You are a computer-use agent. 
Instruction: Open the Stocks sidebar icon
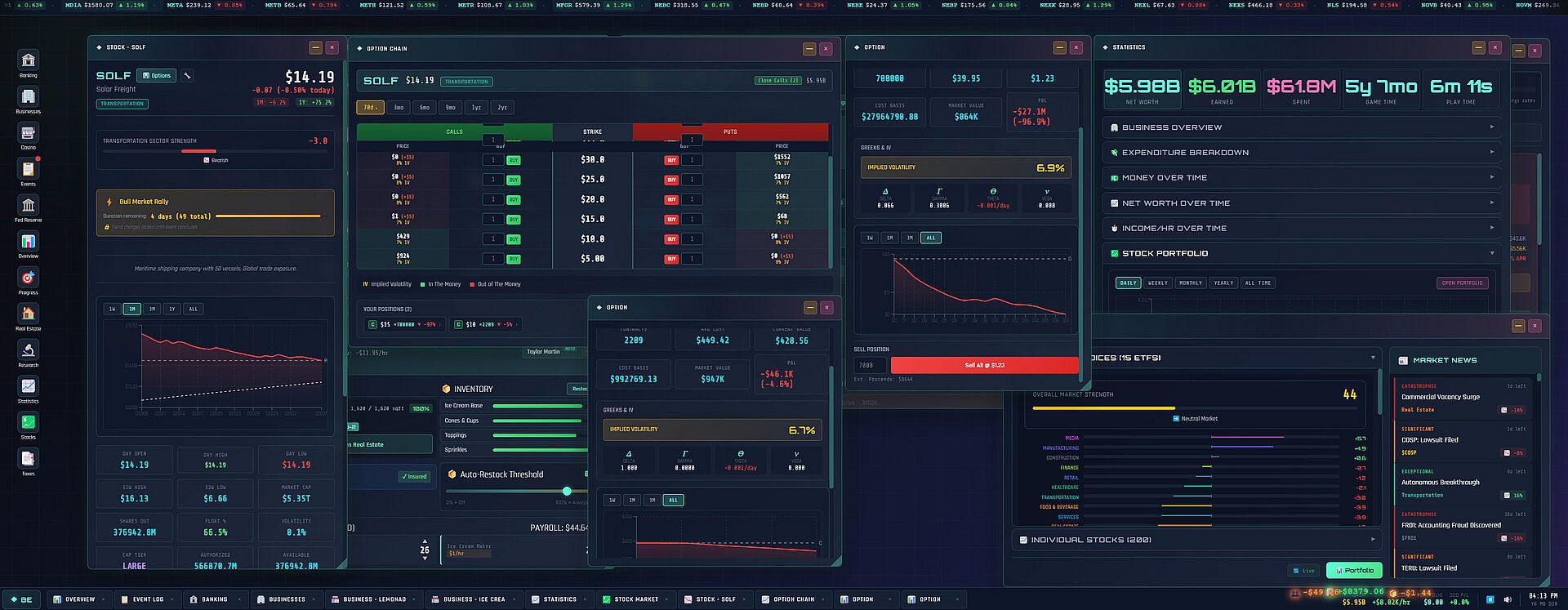[29, 424]
